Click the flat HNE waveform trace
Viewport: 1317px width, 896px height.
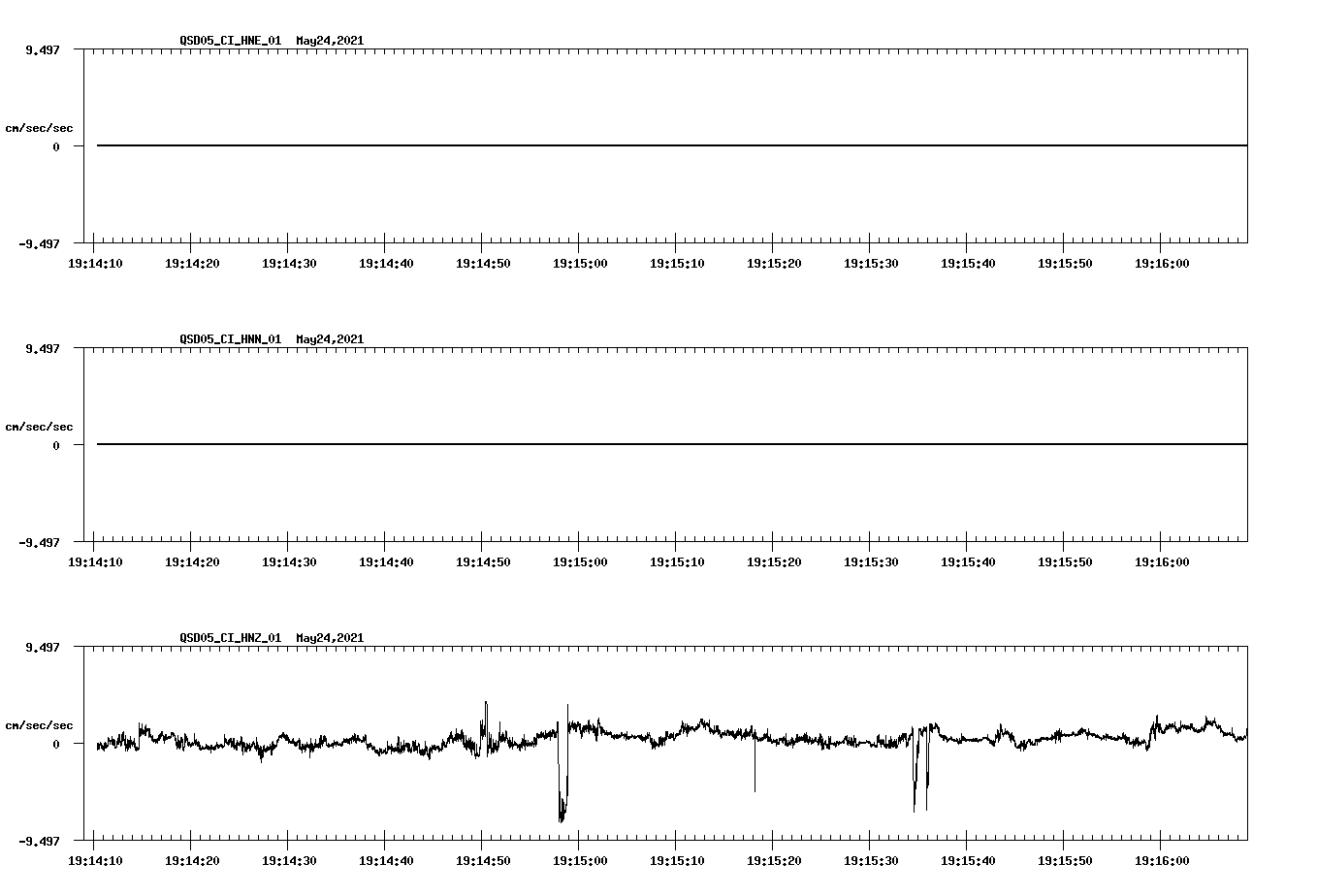pos(582,144)
